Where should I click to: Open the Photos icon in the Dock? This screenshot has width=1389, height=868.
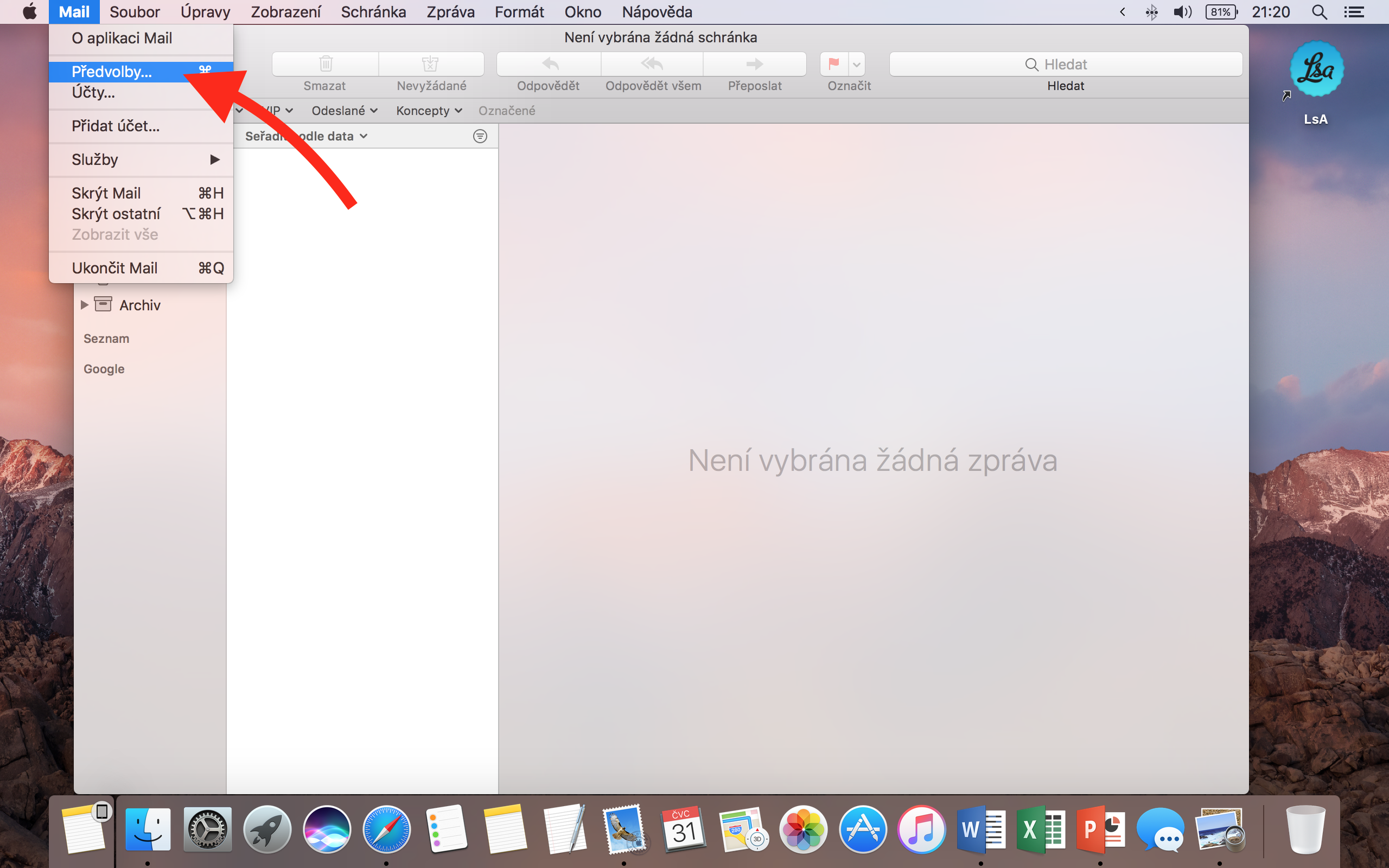(x=803, y=829)
